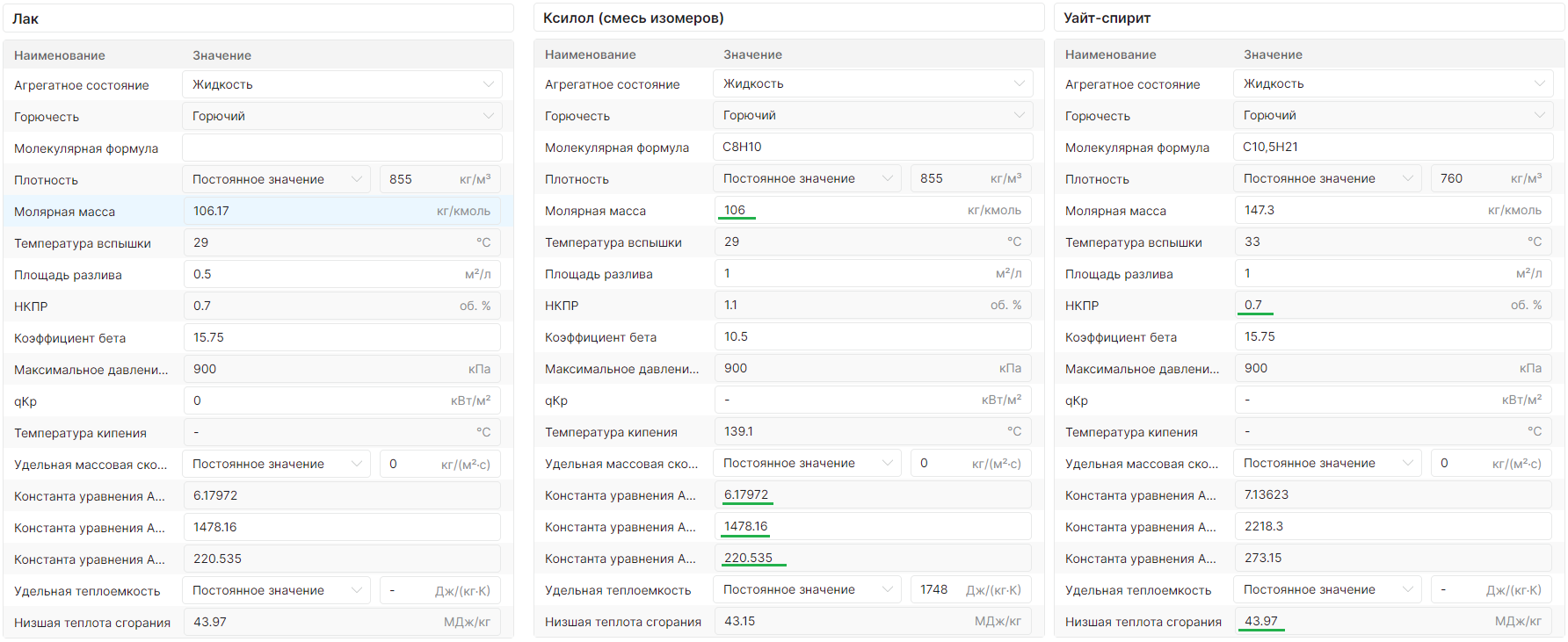Open Горючесть dropdown in Лак panel
The width and height of the screenshot is (1568, 642).
tap(342, 116)
